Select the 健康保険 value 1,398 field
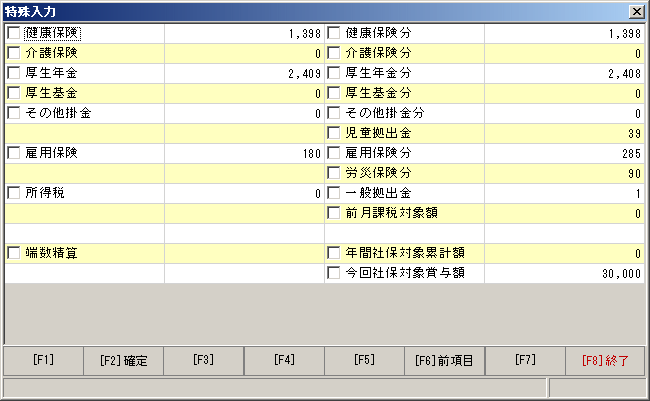This screenshot has width=650, height=401. (245, 33)
